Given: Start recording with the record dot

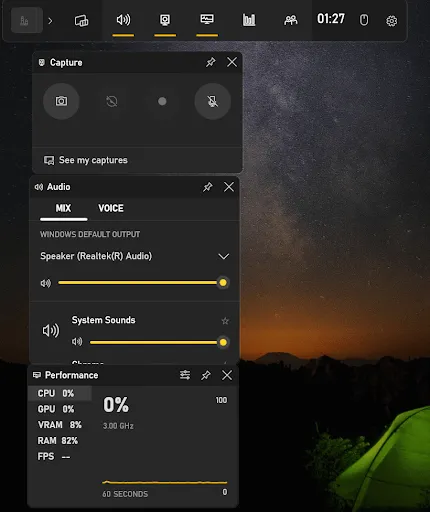Looking at the screenshot, I should 162,101.
